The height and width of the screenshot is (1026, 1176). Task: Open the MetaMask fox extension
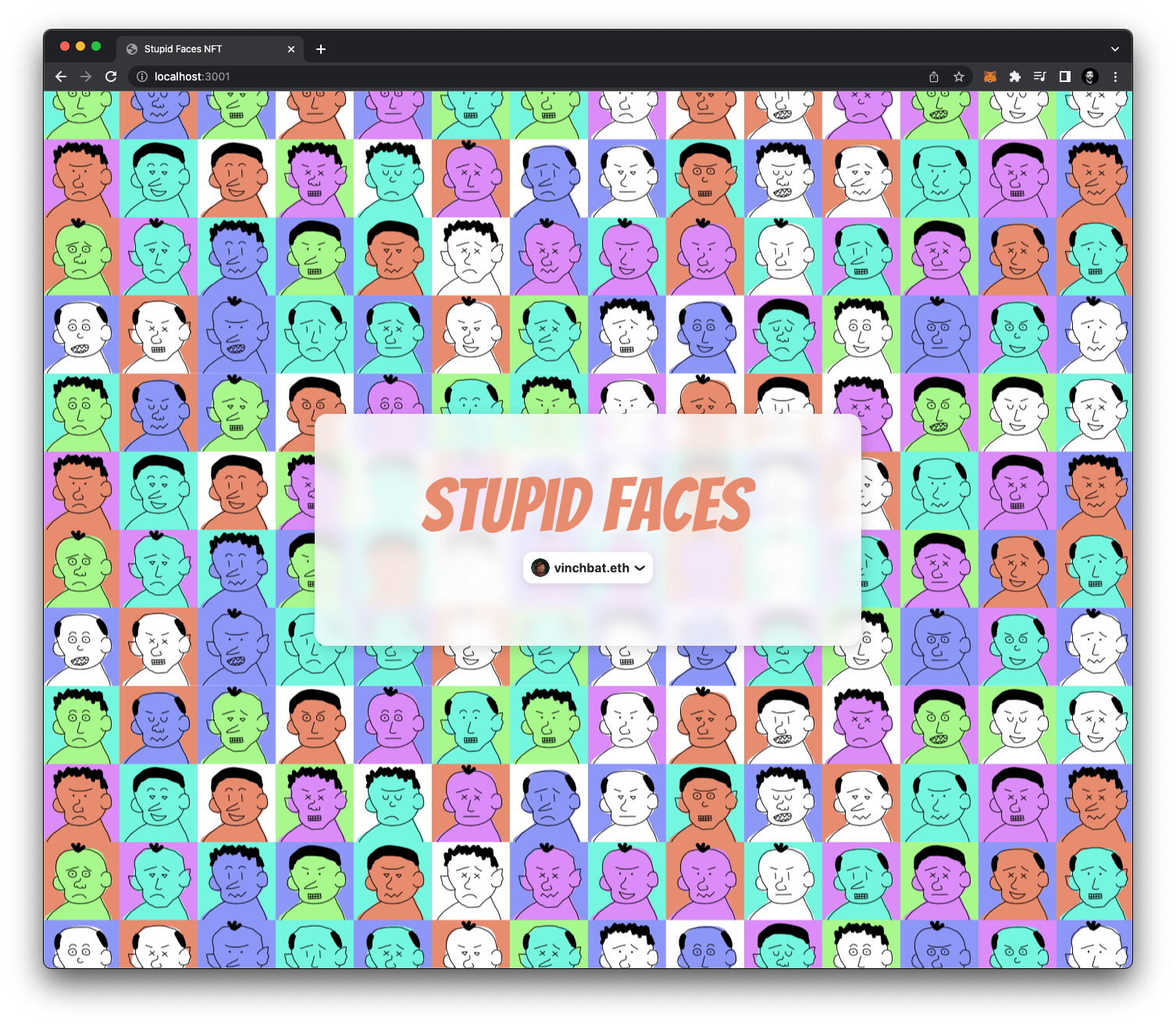[x=990, y=77]
